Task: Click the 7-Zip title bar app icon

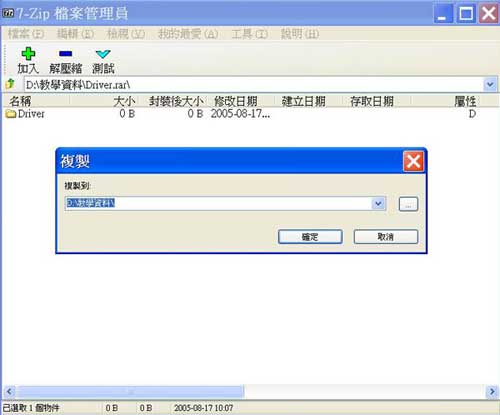Action: [x=8, y=13]
